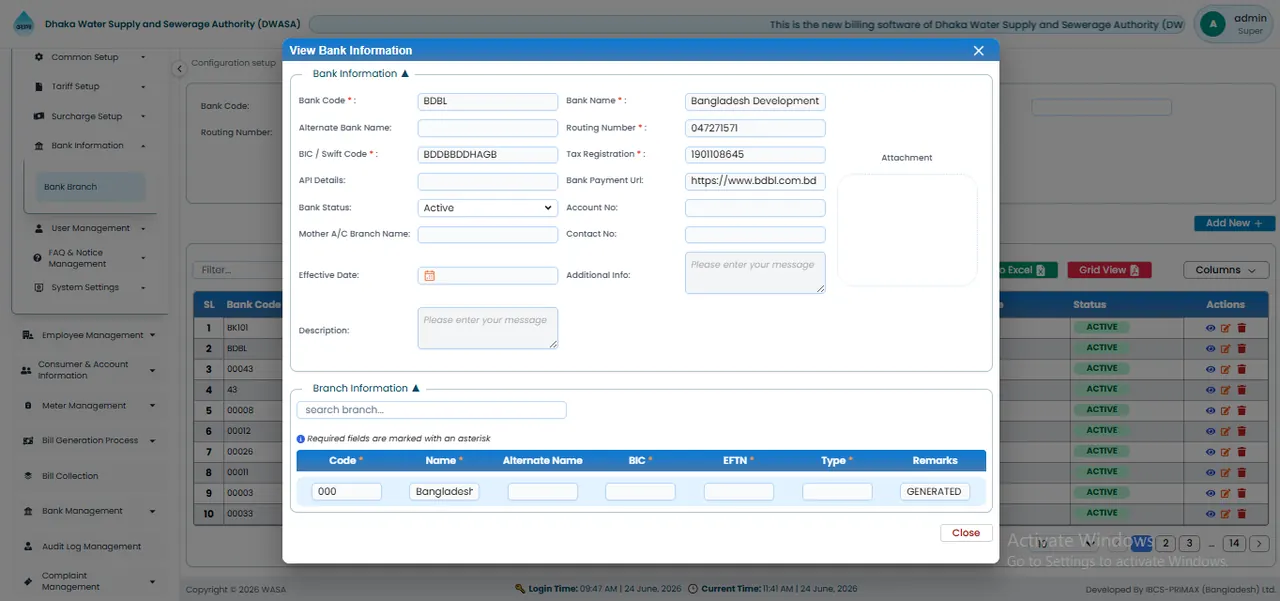Click the Grid View button
The image size is (1280, 601).
(x=1109, y=270)
